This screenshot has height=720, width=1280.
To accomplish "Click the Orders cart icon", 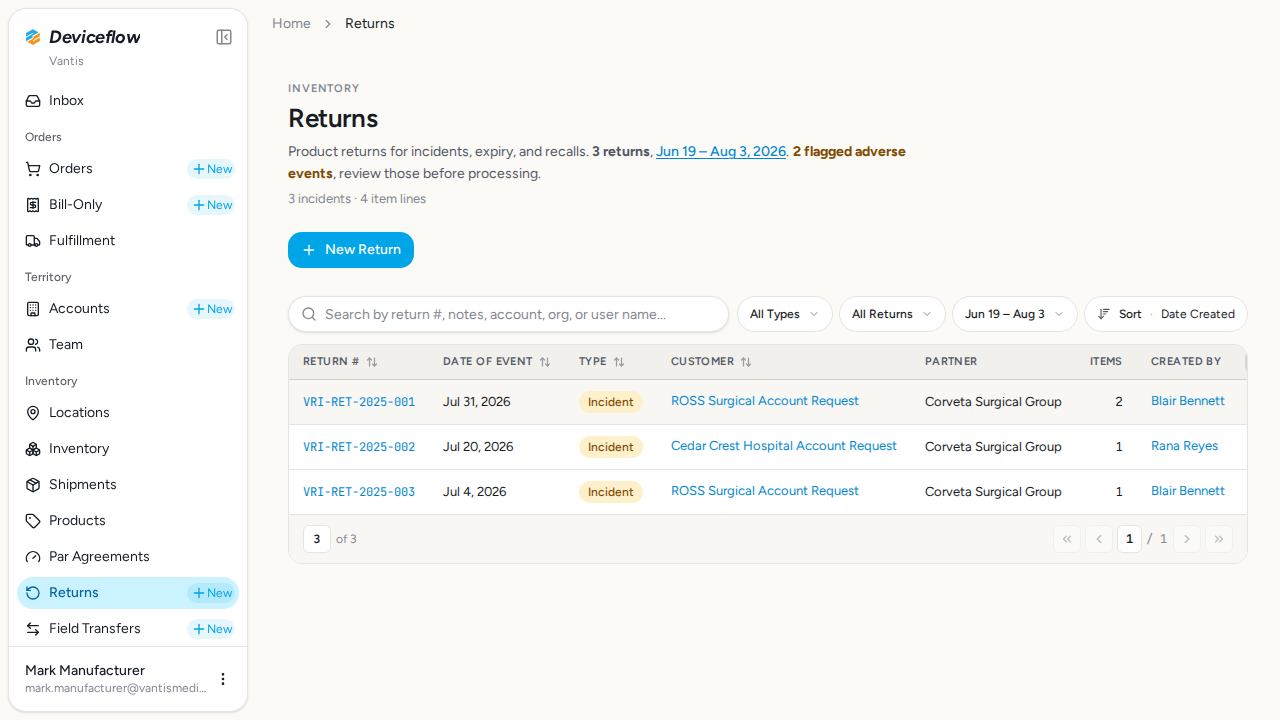I will pyautogui.click(x=33, y=169).
